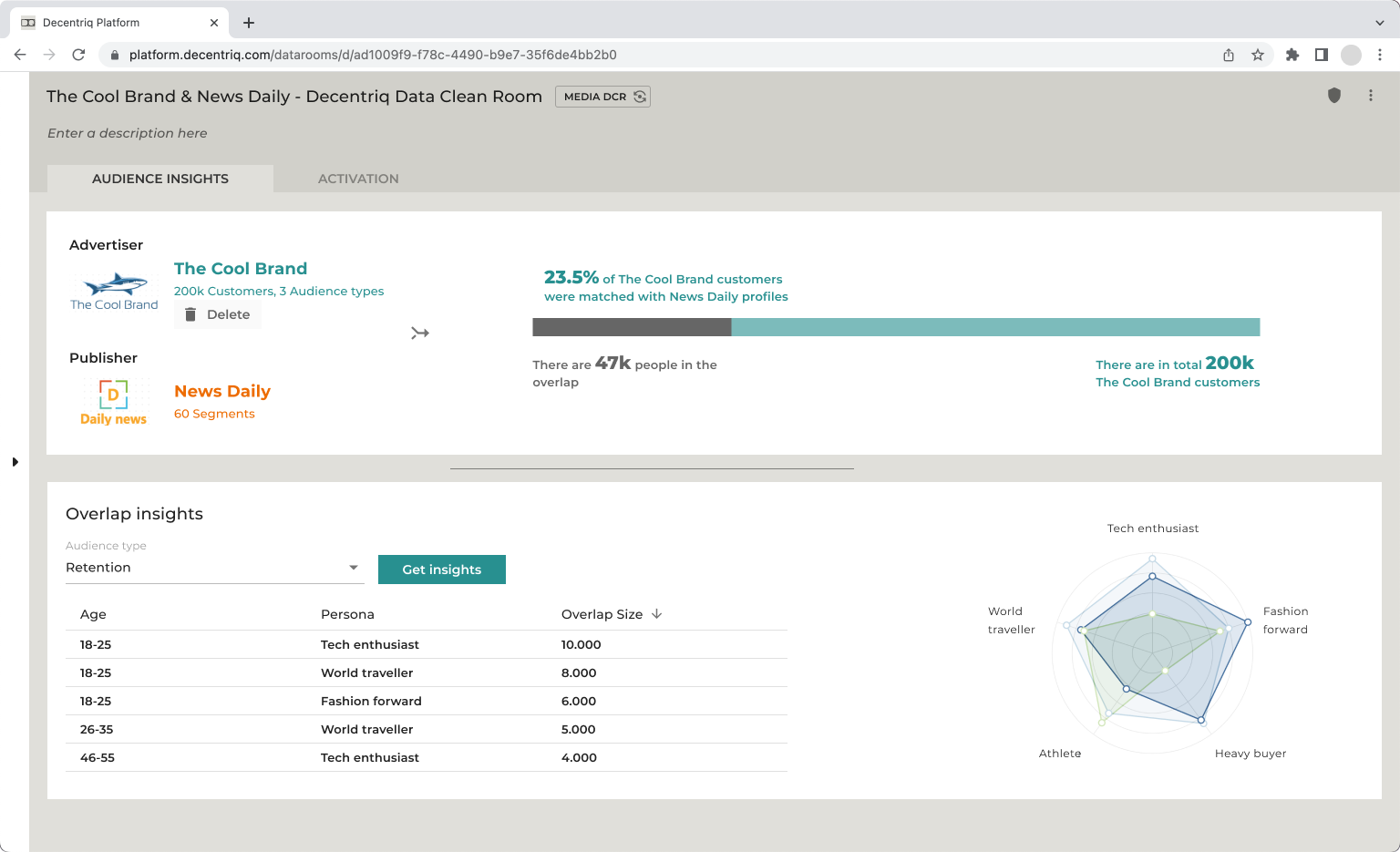Open the three-dot data room options menu
Image resolution: width=1400 pixels, height=852 pixels.
coord(1370,96)
